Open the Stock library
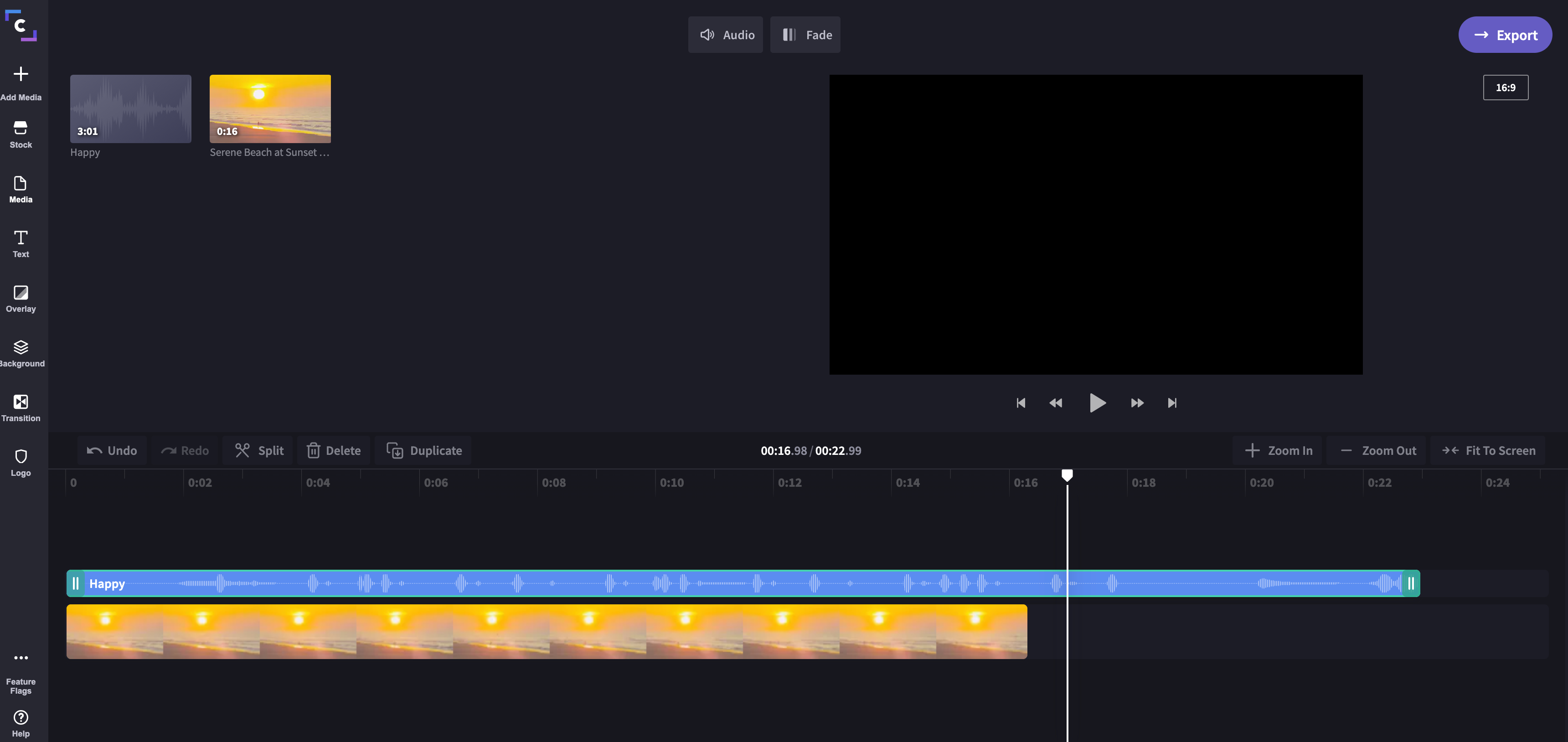The height and width of the screenshot is (742, 1568). click(21, 134)
